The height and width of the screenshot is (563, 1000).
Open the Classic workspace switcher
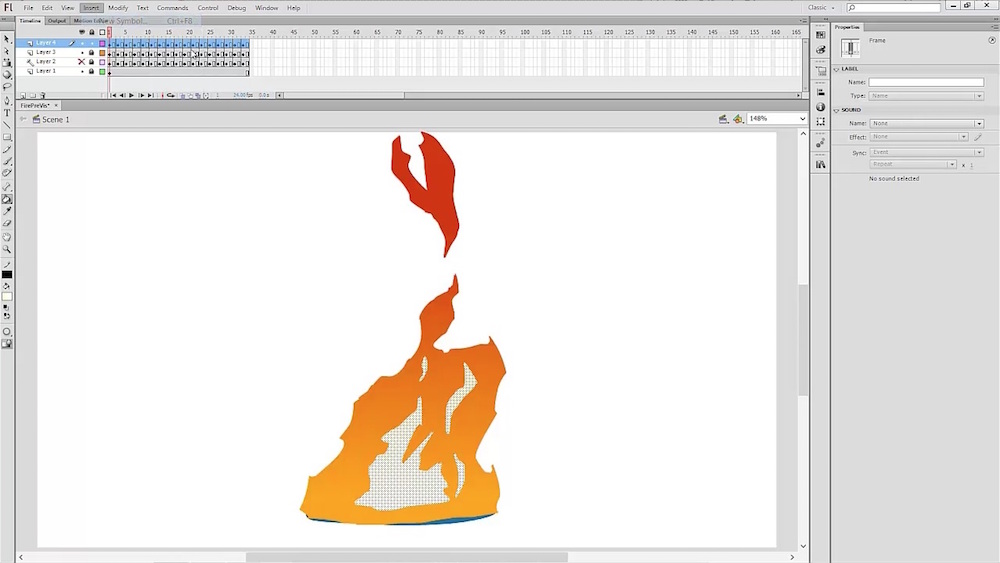[820, 7]
